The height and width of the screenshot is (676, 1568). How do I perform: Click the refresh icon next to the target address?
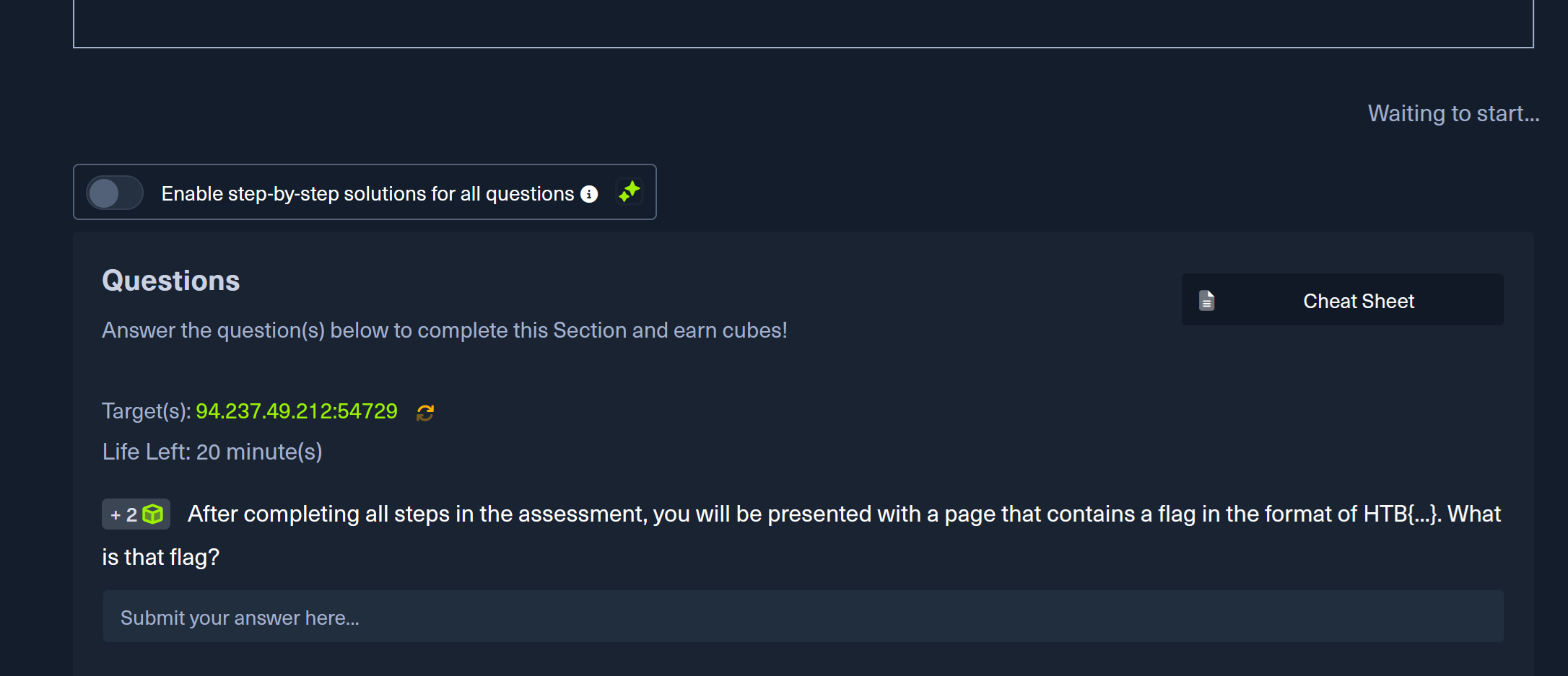[x=424, y=412]
